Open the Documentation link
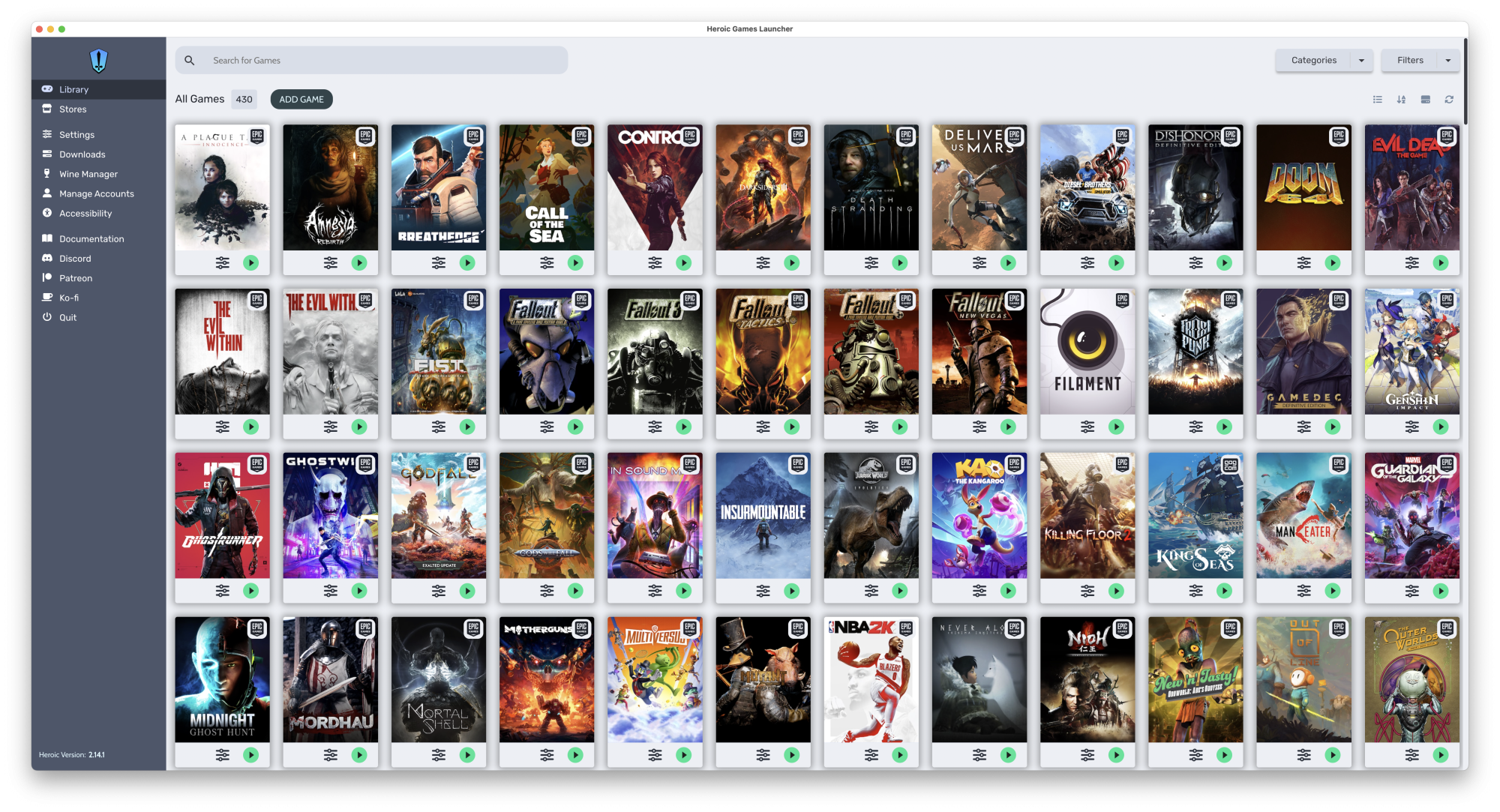 click(x=91, y=239)
